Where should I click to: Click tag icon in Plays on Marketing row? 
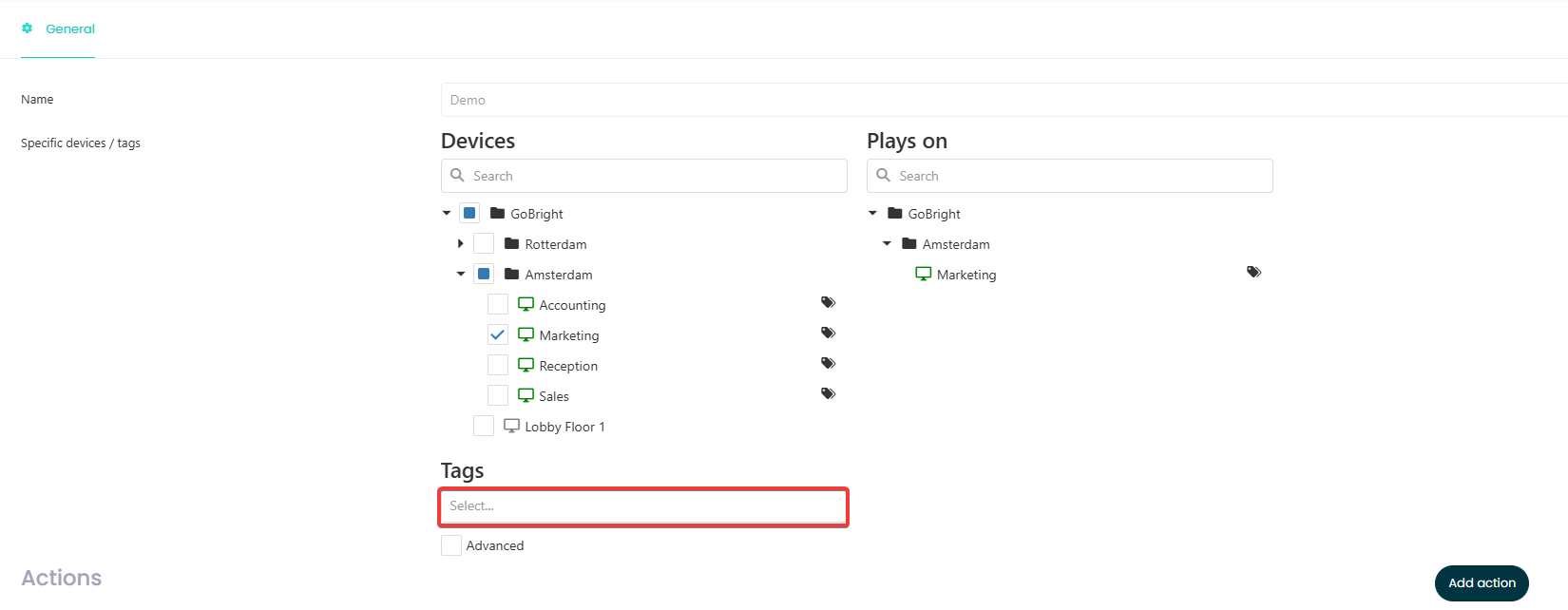point(1253,272)
